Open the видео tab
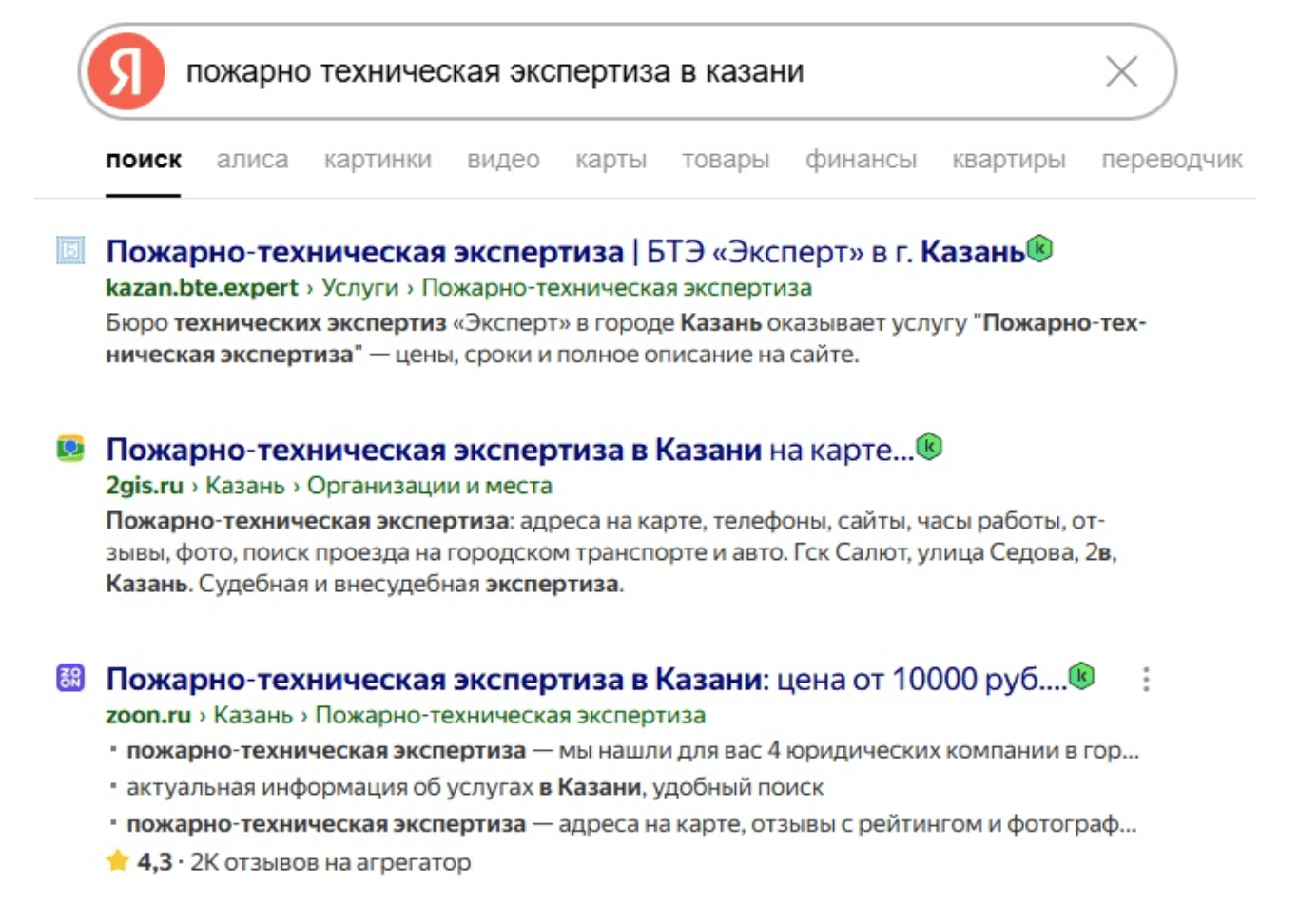Viewport: 1299px width, 924px height. click(x=503, y=160)
